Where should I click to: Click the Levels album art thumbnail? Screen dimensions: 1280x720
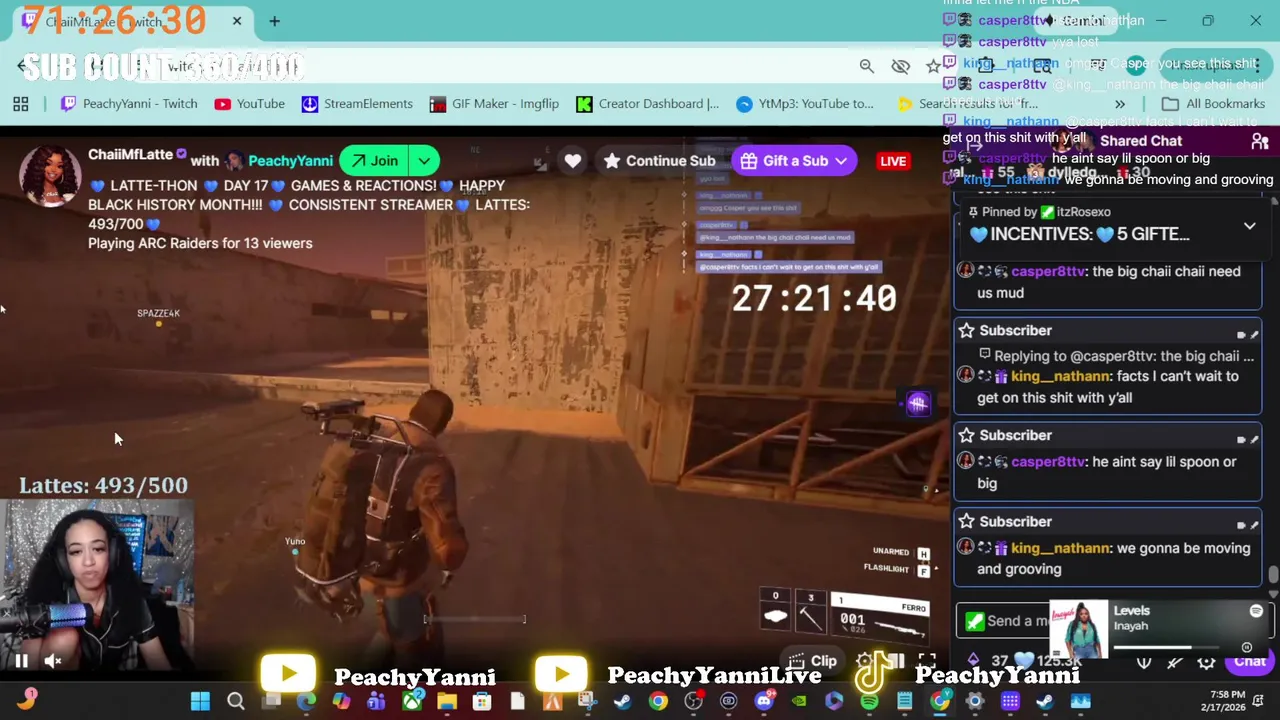[x=1079, y=629]
